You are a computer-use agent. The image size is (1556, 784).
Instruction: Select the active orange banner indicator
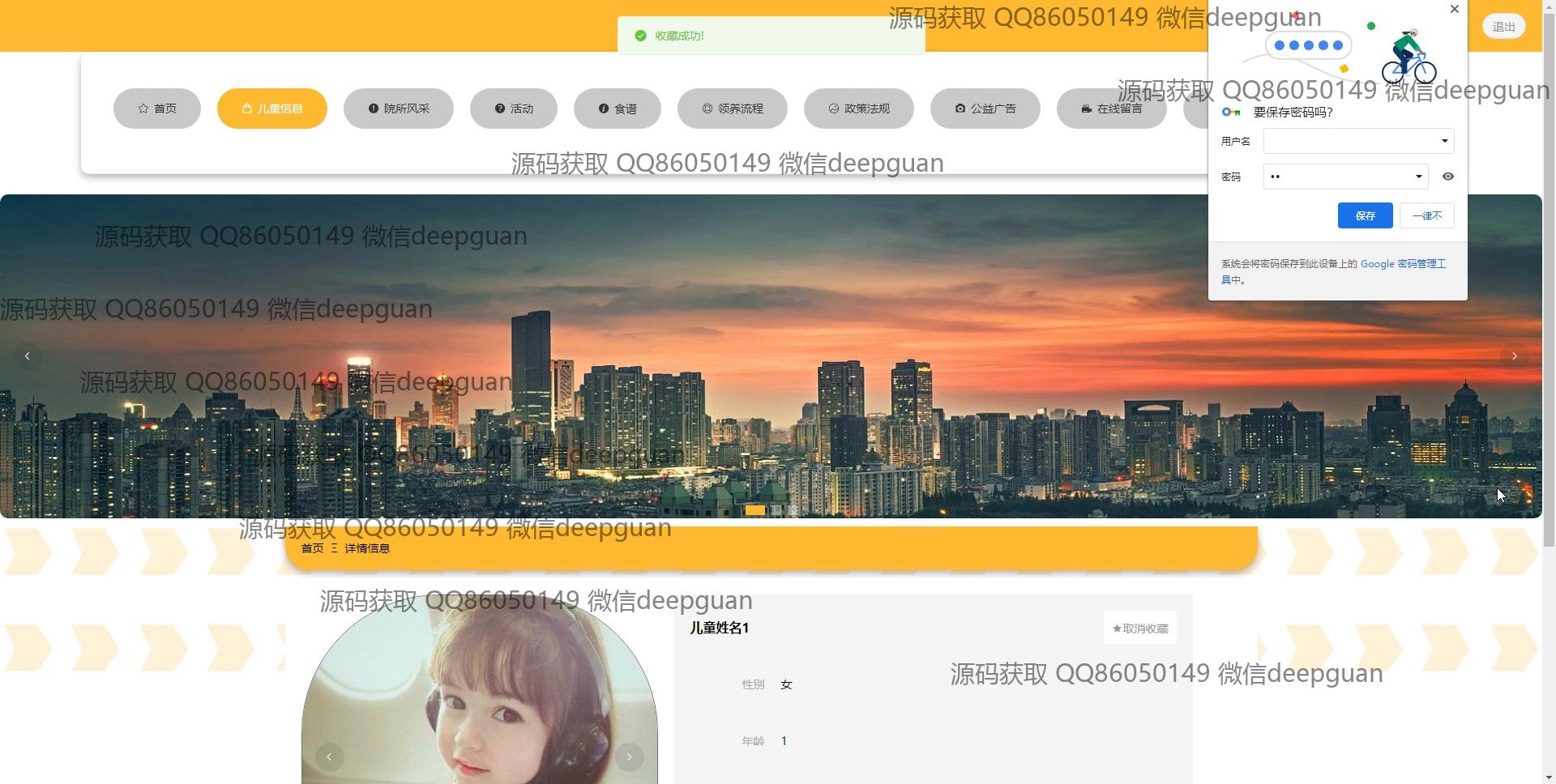click(754, 510)
